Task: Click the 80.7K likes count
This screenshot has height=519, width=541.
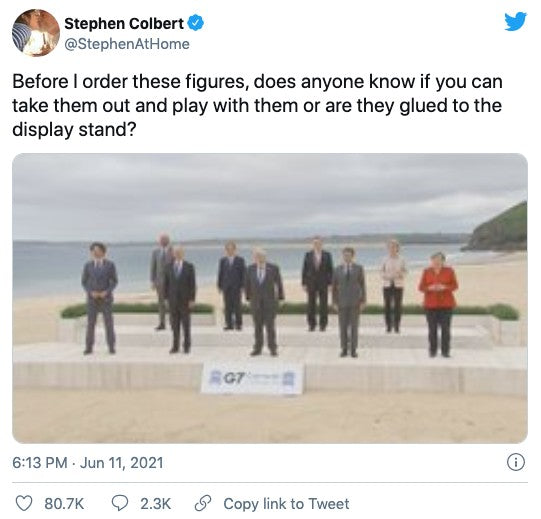Action: (x=64, y=504)
